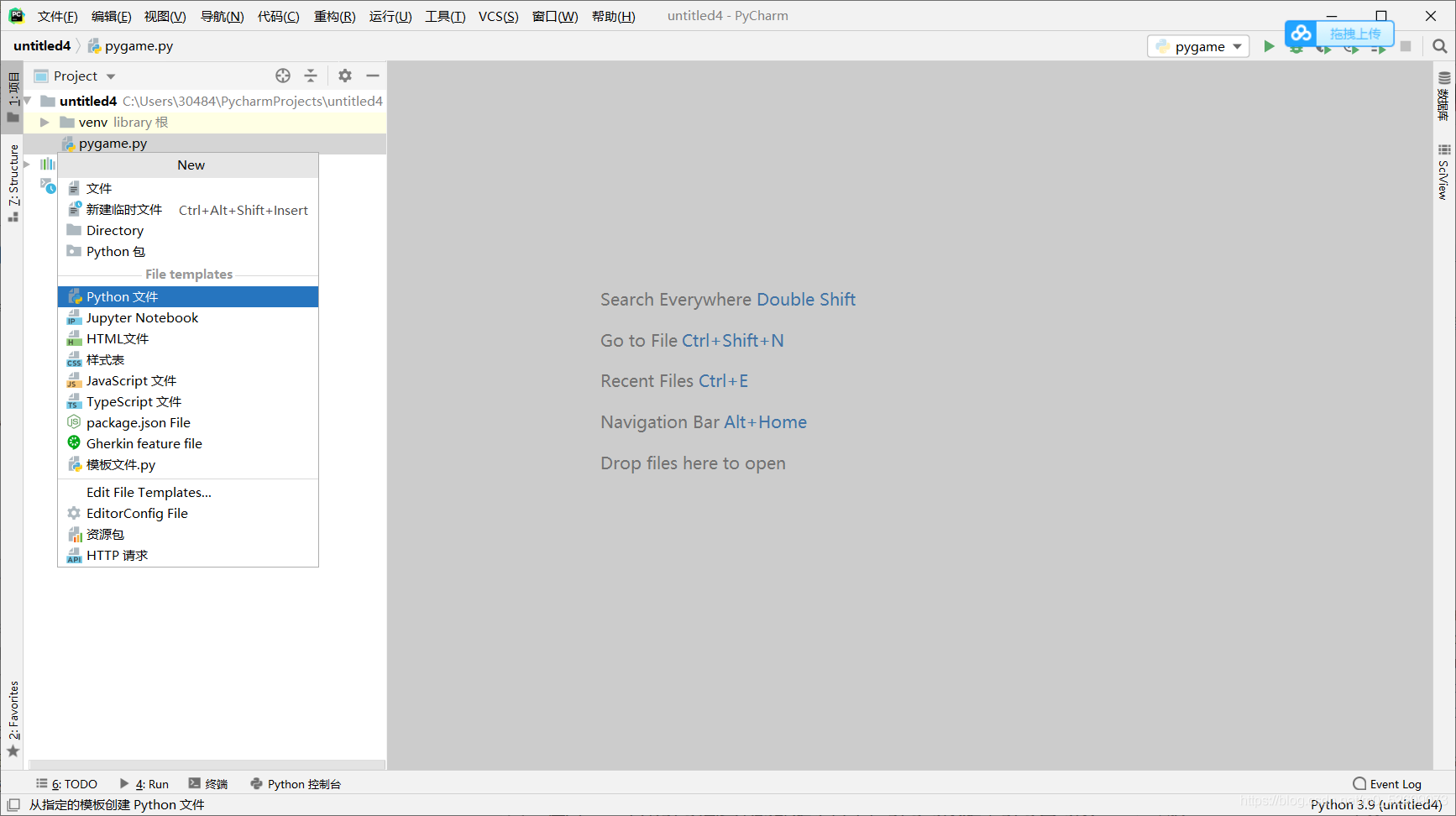Select Gherkin feature file template
Screen dimensions: 1456x816
click(188, 444)
